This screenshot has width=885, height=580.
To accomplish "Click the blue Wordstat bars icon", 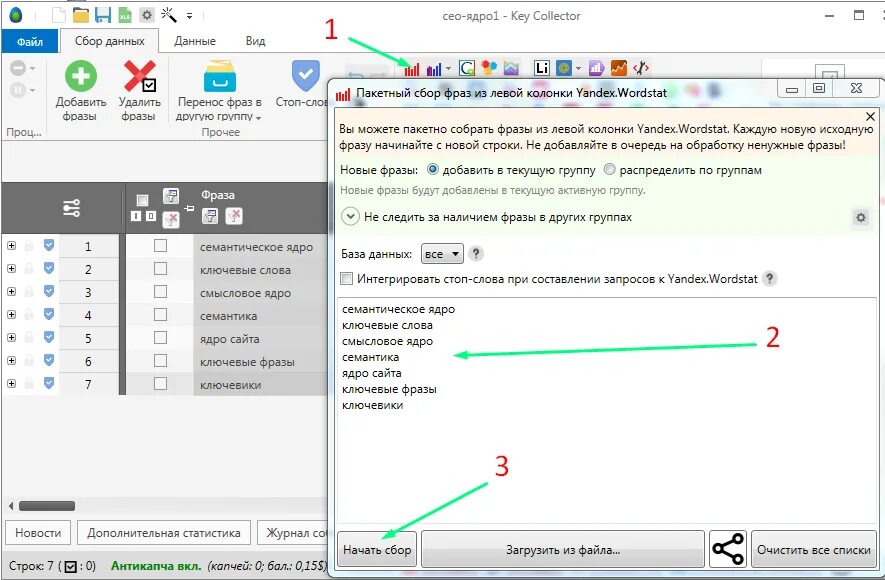I will 433,69.
